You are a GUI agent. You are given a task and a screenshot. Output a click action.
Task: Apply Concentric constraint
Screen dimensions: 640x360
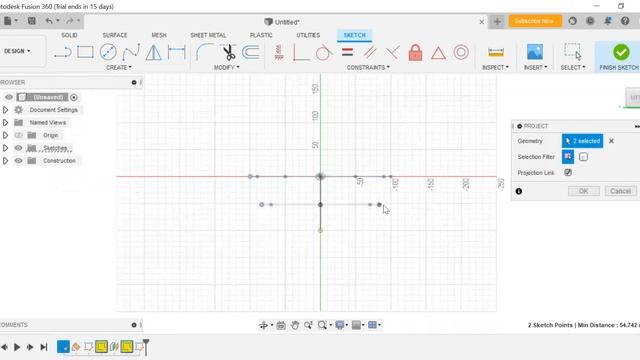pyautogui.click(x=461, y=52)
